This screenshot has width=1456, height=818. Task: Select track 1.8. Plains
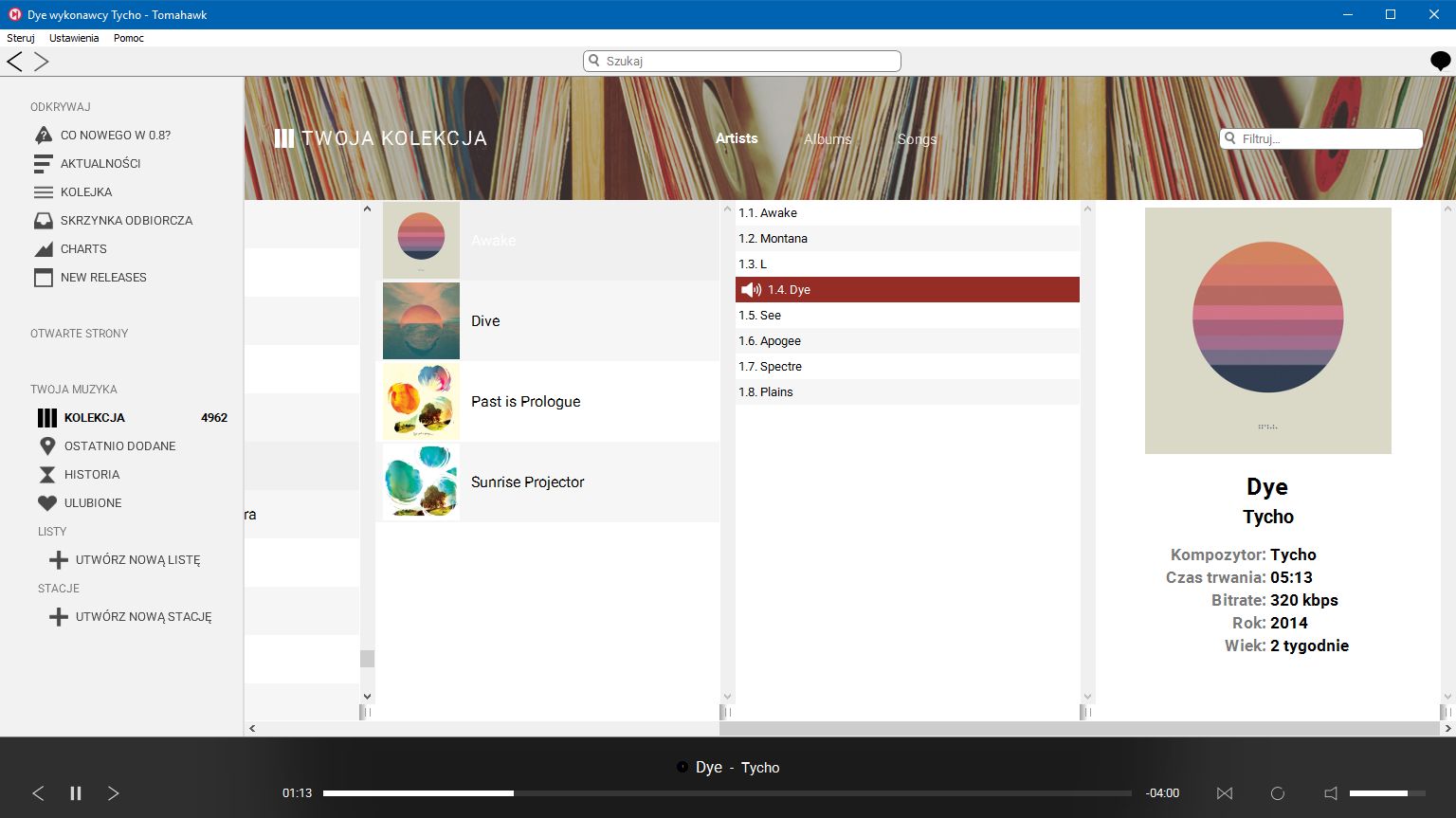(907, 391)
